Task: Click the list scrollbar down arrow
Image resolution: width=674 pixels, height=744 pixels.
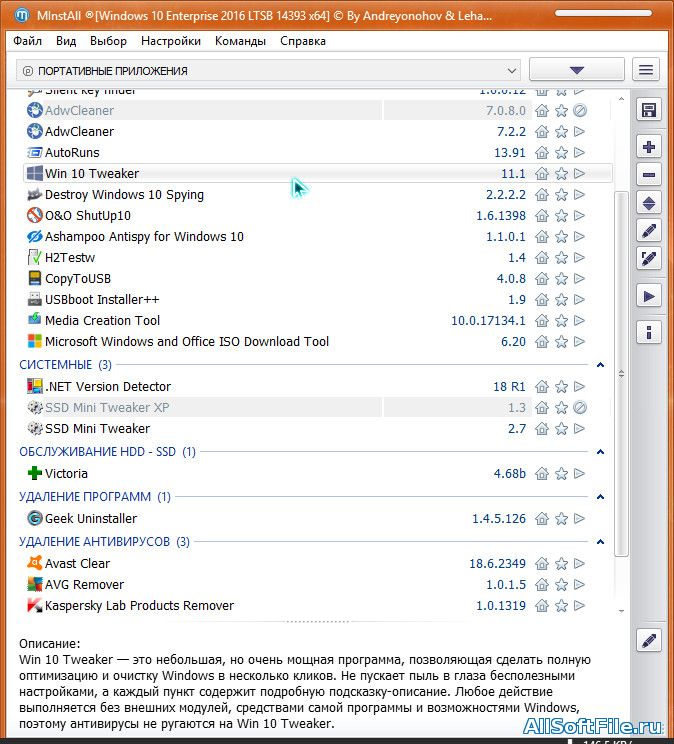Action: coord(621,611)
